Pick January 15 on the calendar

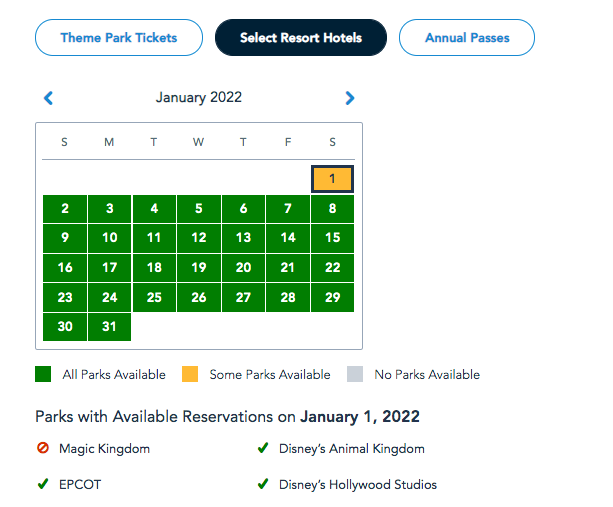pyautogui.click(x=332, y=238)
